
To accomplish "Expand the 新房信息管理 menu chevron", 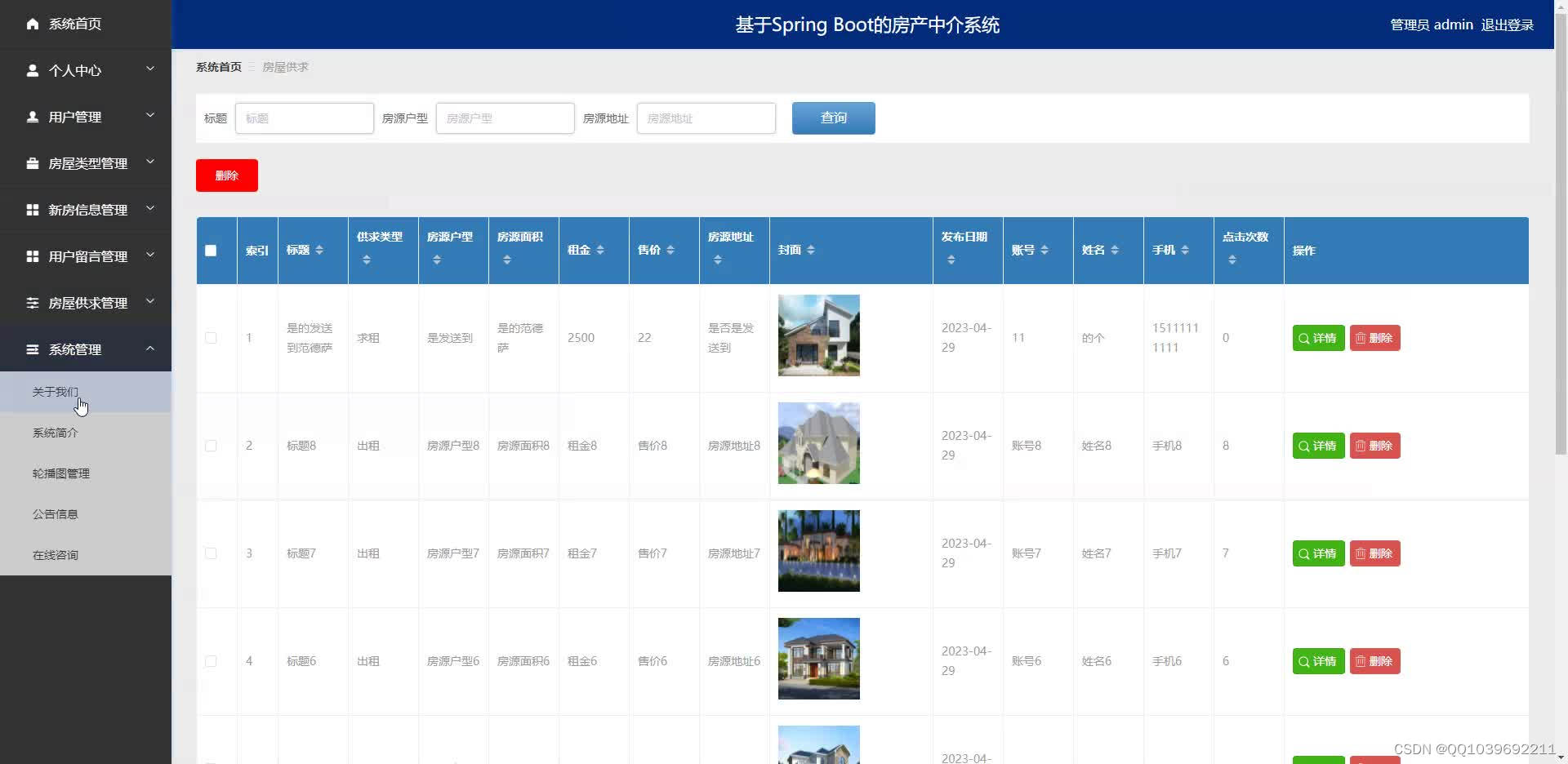I will pyautogui.click(x=150, y=209).
